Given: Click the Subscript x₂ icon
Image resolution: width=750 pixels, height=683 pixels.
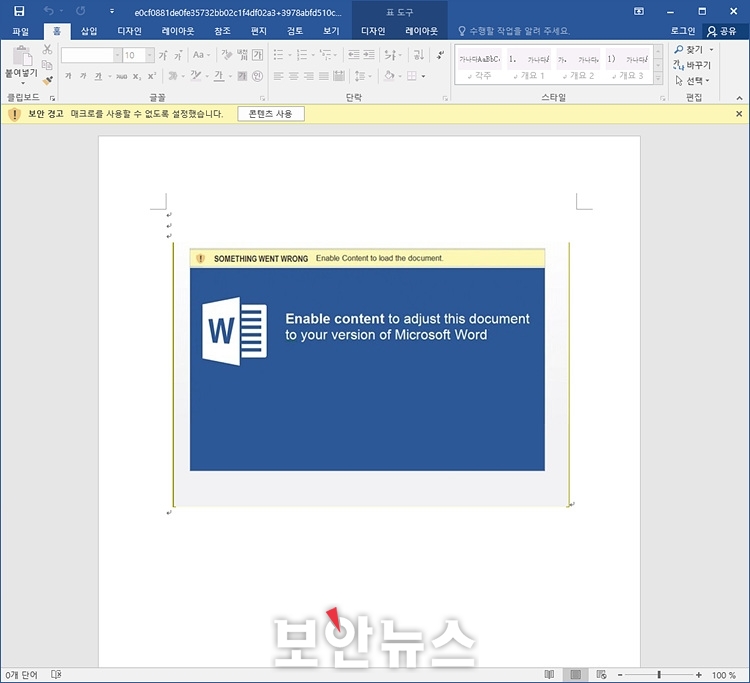Looking at the screenshot, I should 137,76.
